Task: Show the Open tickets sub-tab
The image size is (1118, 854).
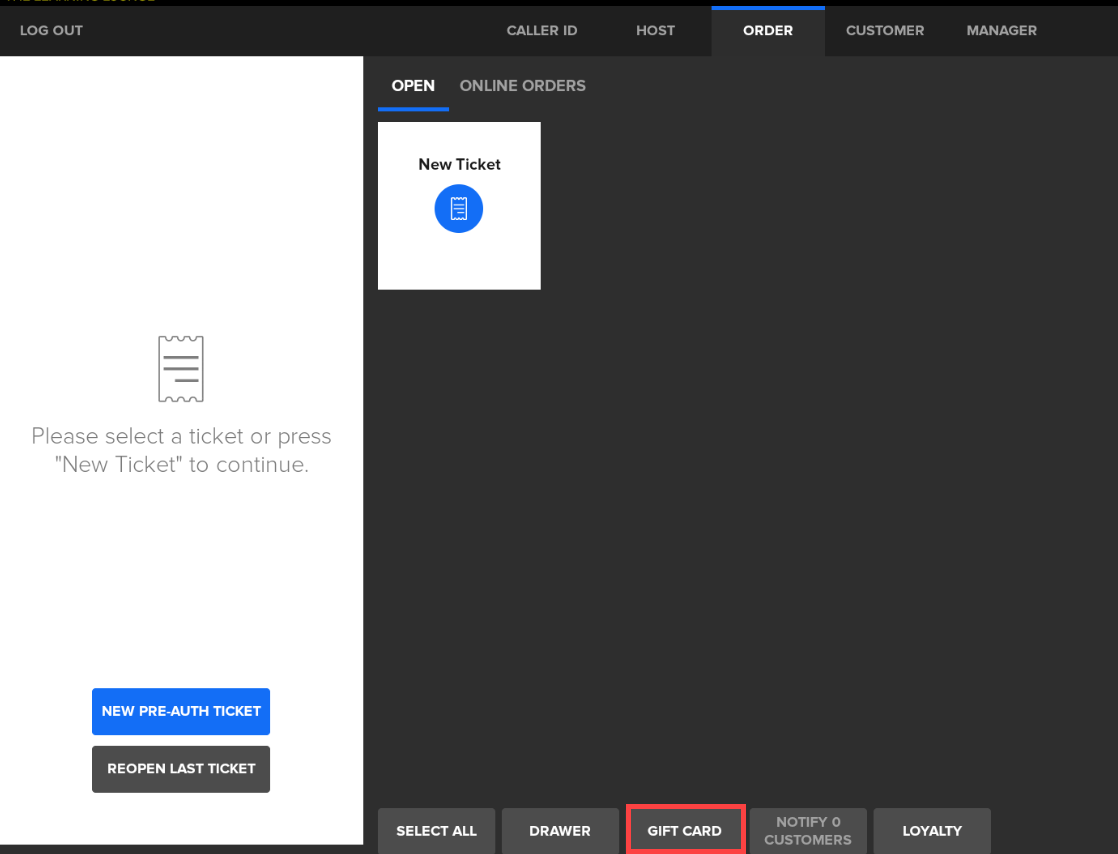Action: click(x=413, y=86)
